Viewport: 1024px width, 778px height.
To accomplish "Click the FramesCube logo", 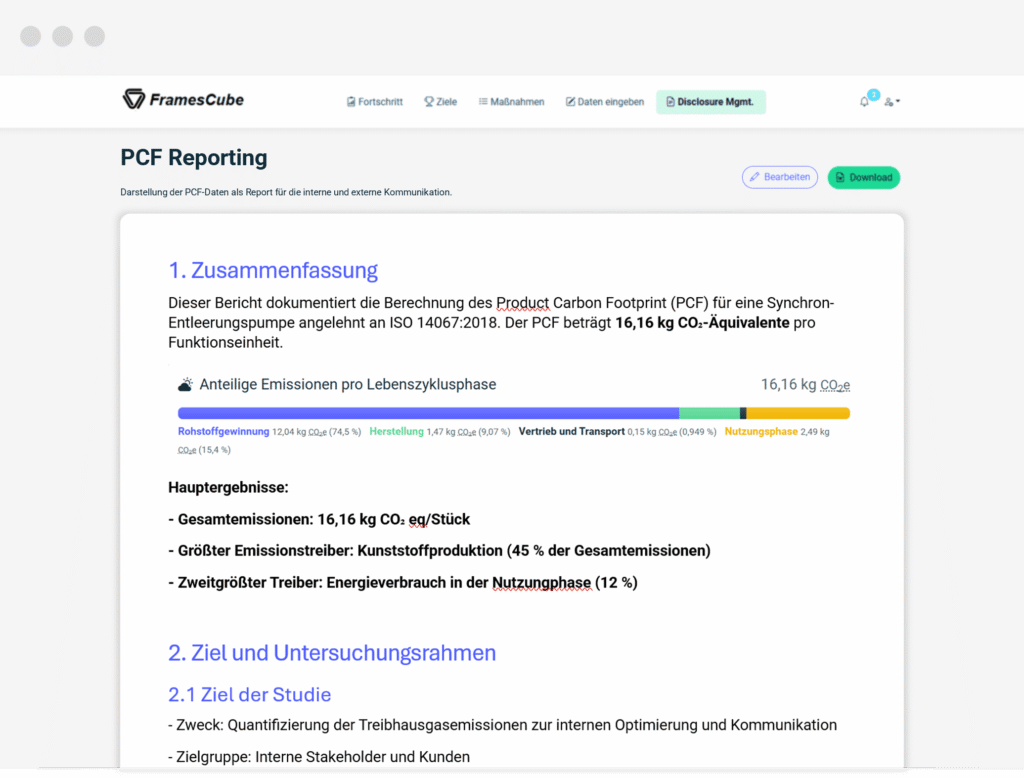I will coord(183,99).
